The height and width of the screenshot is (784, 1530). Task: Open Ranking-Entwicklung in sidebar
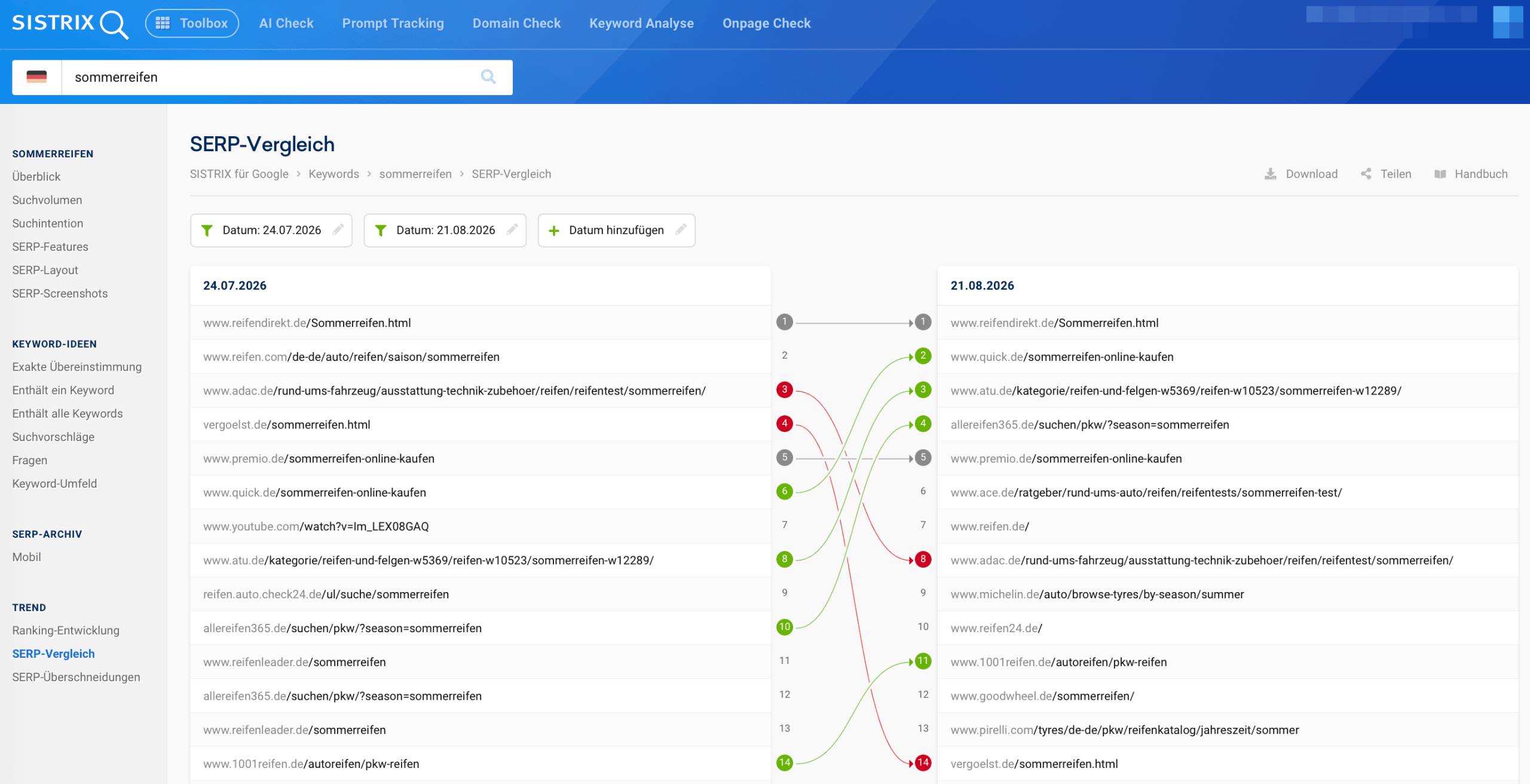click(x=66, y=630)
